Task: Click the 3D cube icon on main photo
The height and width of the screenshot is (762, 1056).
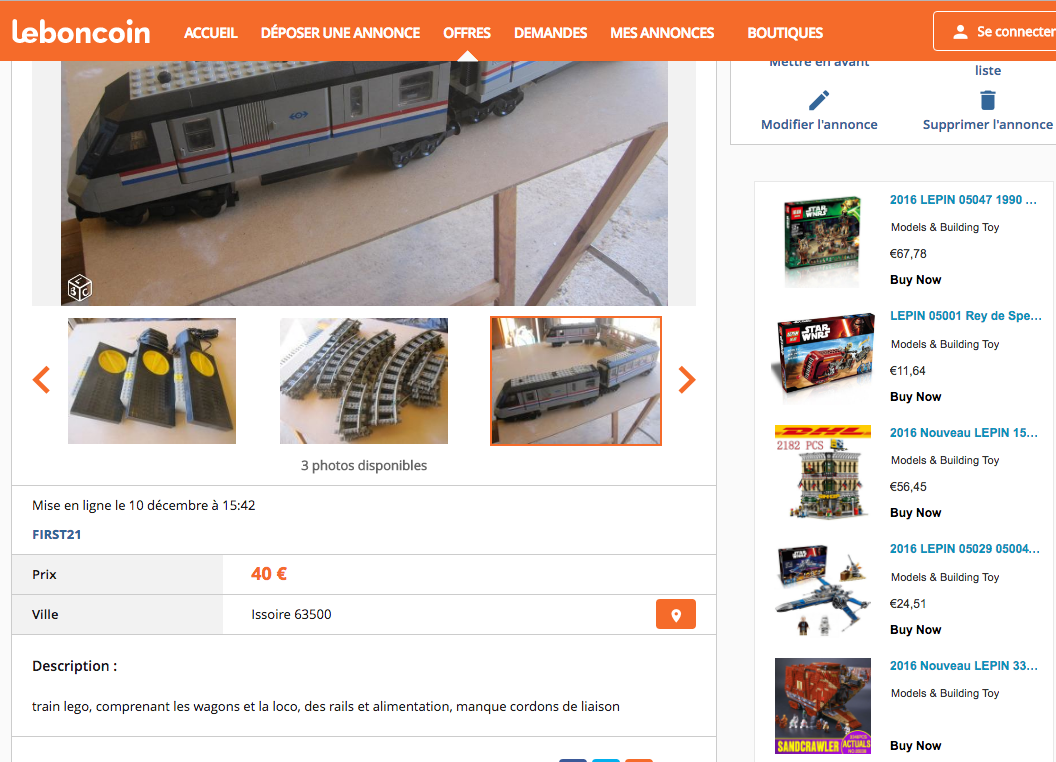Action: 79,288
